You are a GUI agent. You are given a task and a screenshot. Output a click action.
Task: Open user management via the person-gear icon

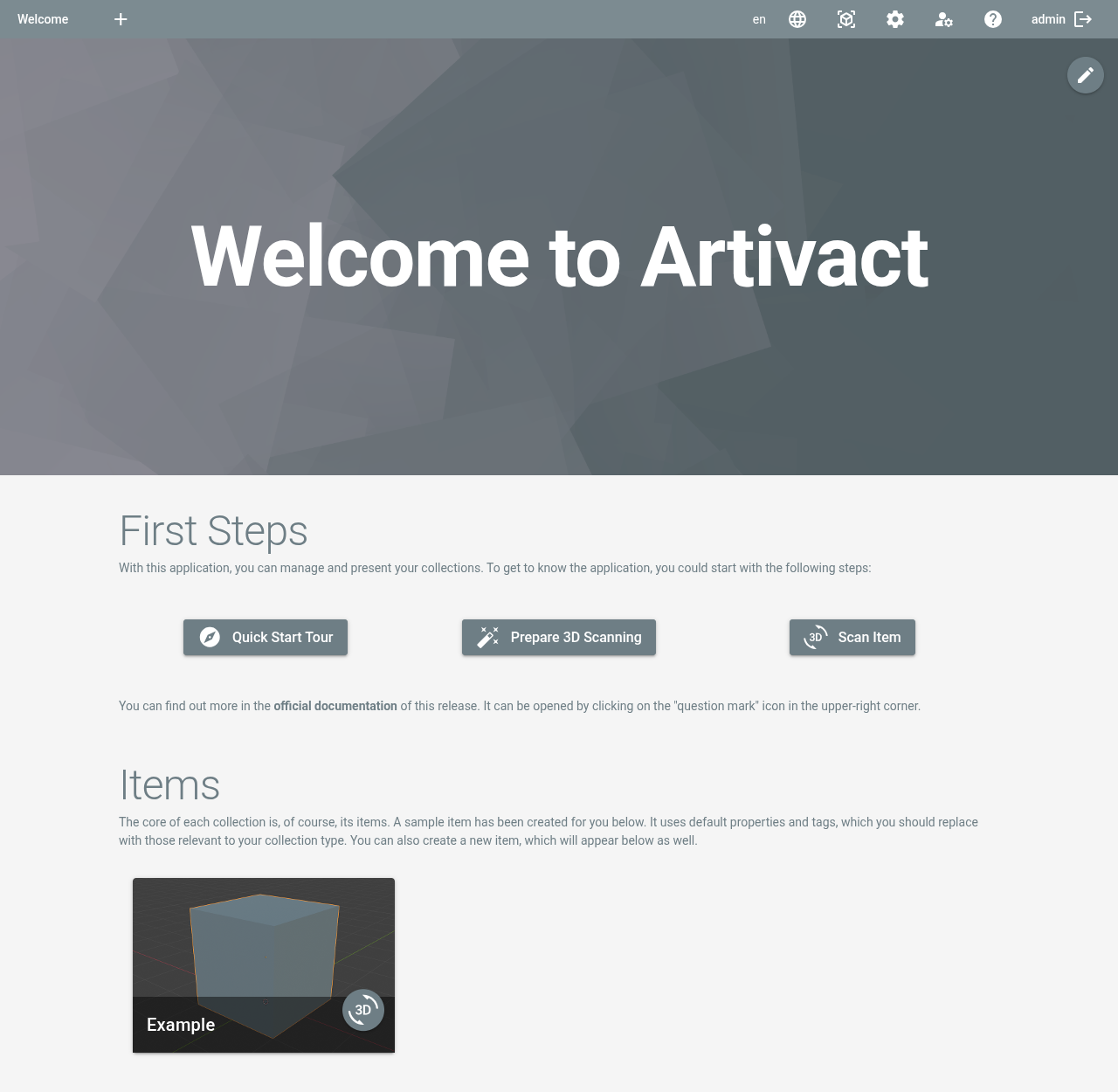pos(944,18)
